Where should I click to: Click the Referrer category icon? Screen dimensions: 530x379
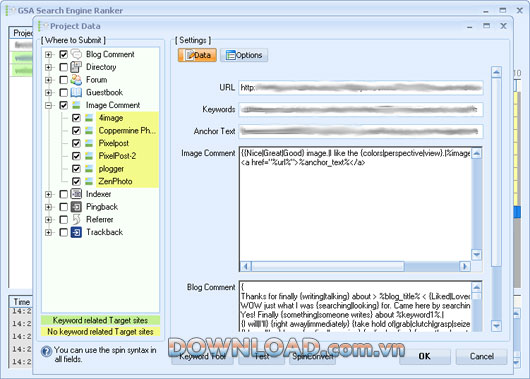[76, 219]
